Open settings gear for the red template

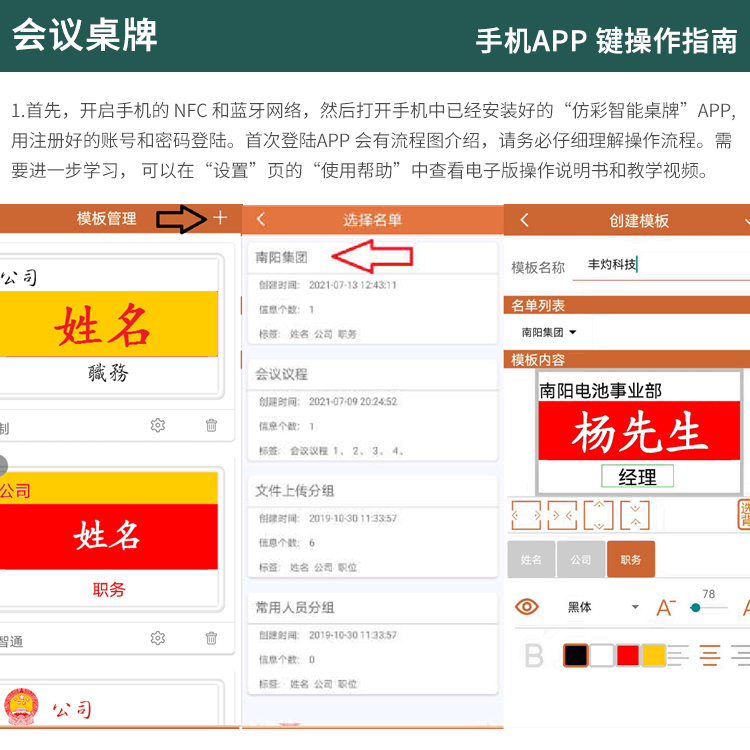tap(157, 638)
